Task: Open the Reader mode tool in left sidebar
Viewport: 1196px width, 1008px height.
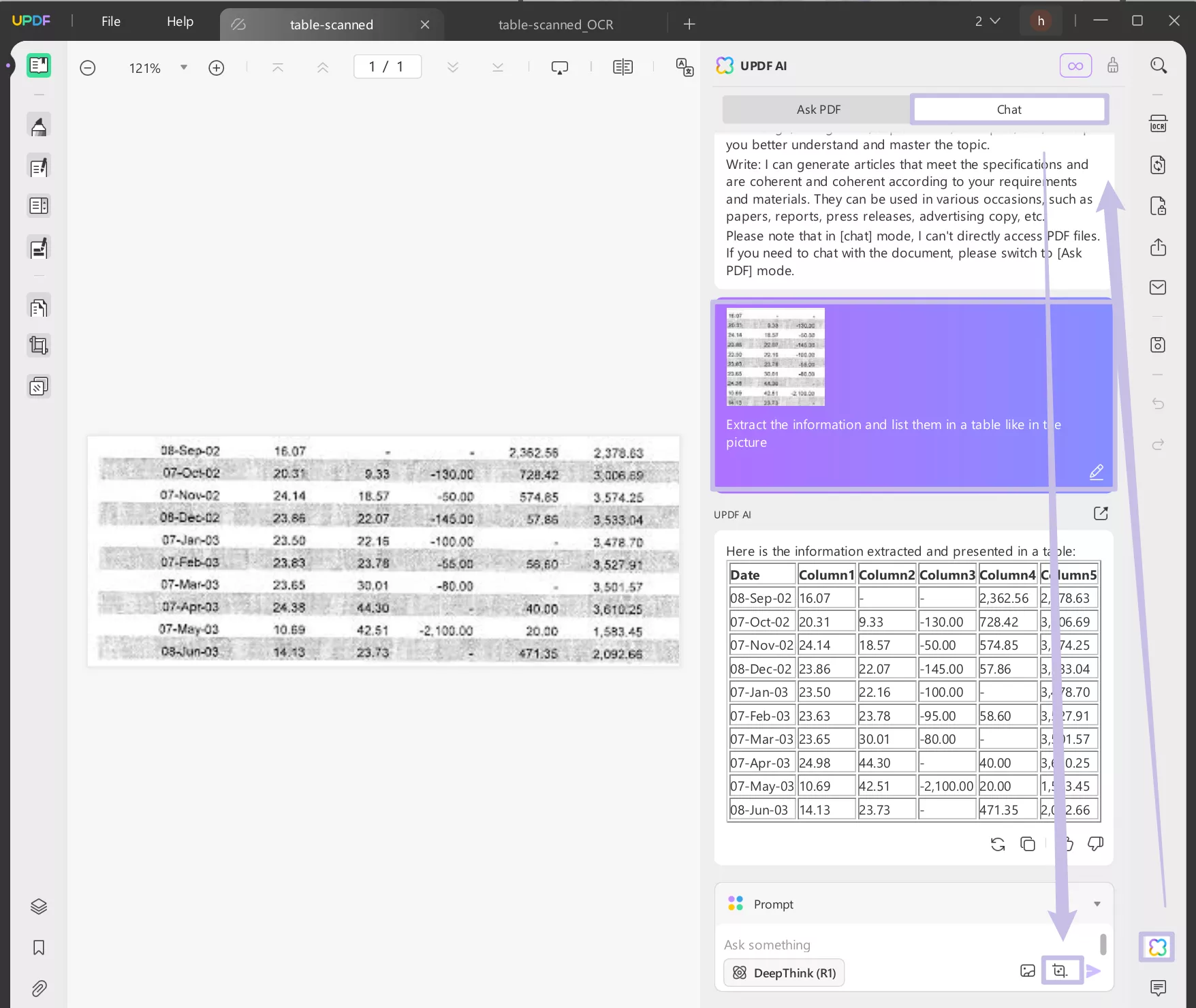Action: pos(39,65)
